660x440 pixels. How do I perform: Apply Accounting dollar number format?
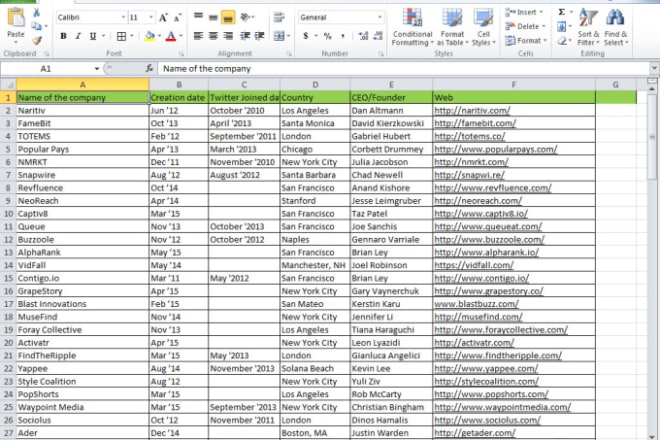coord(306,36)
